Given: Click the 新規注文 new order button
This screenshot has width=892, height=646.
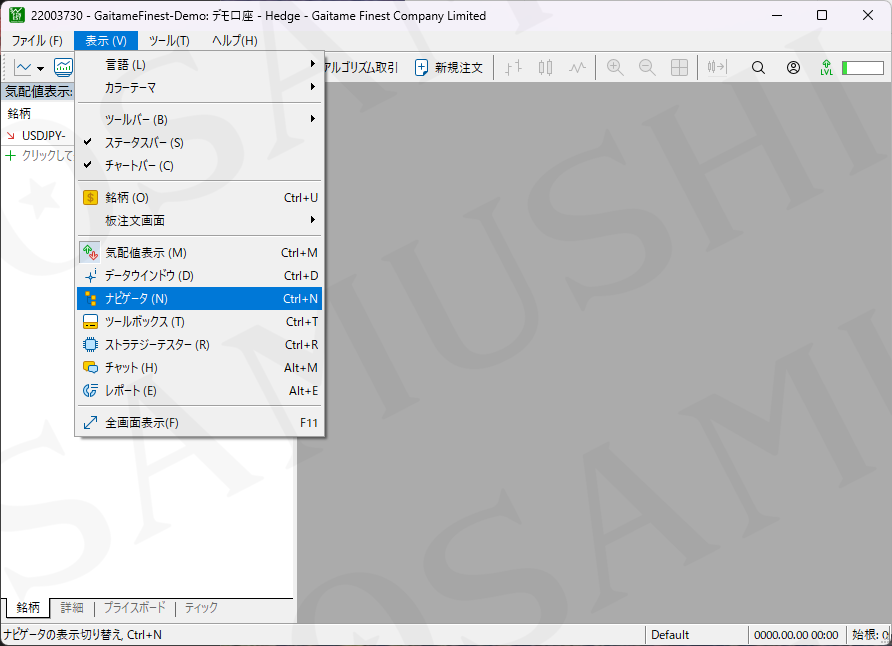Looking at the screenshot, I should (449, 68).
